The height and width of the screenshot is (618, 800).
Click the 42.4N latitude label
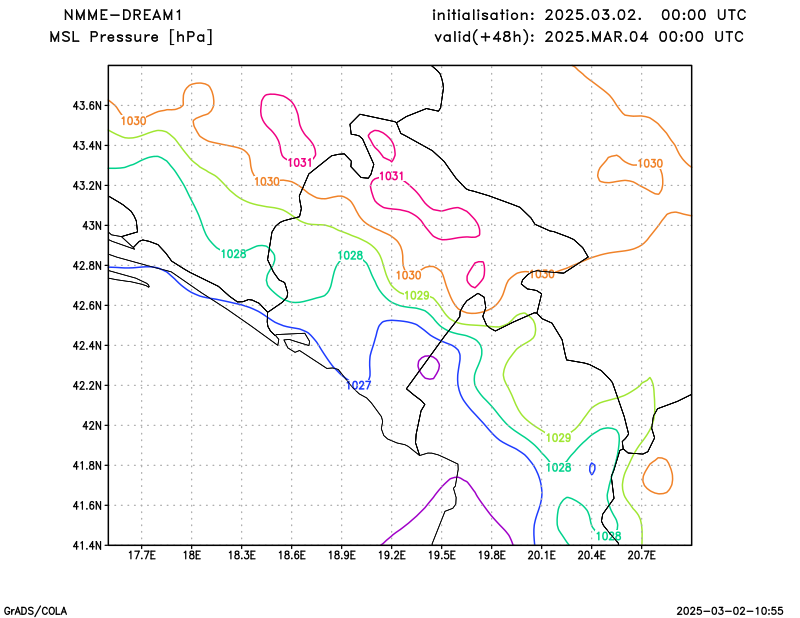tap(87, 345)
